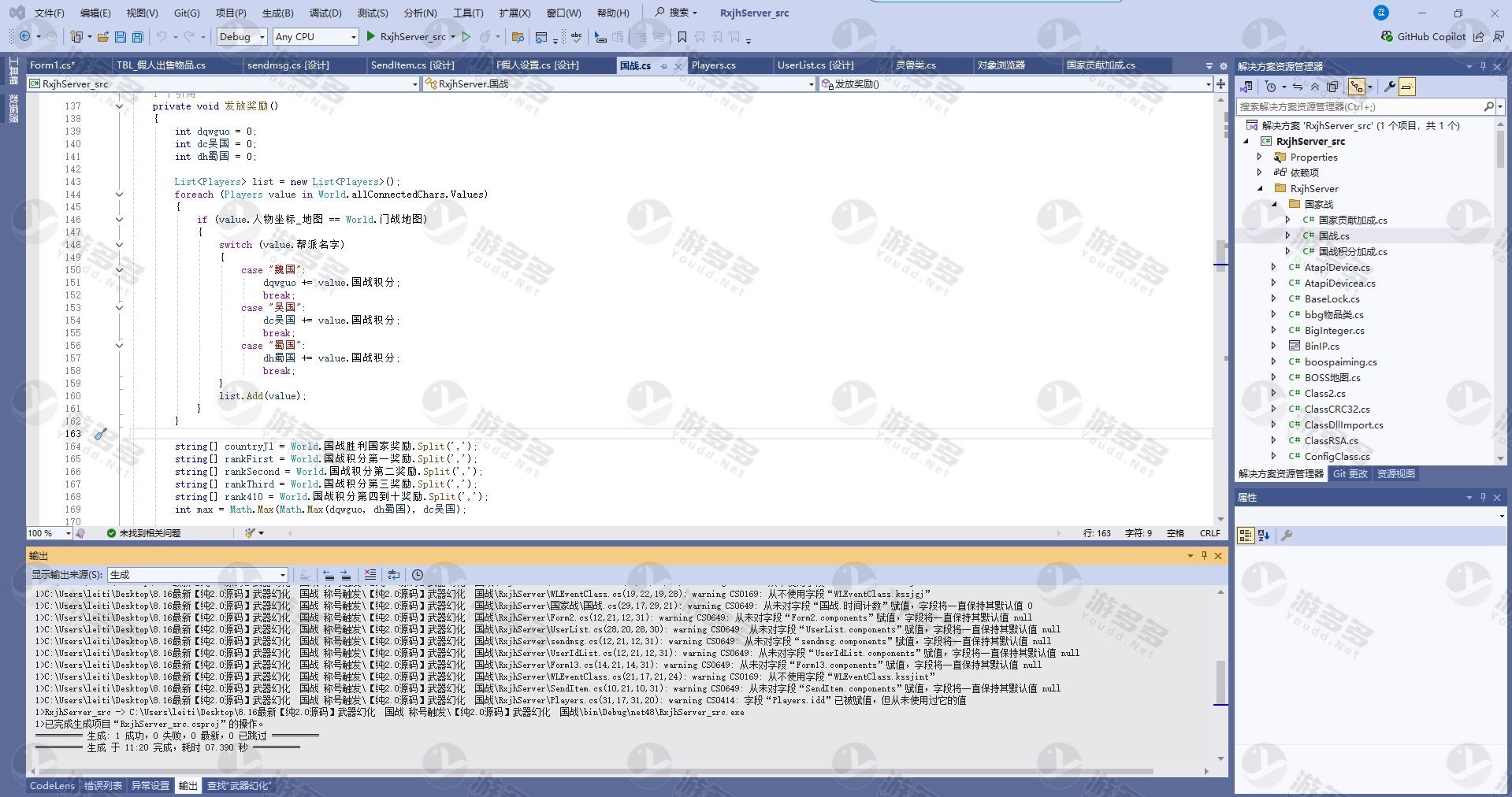Image resolution: width=1512 pixels, height=797 pixels.
Task: Expand the 依赖项 node in Solution Explorer
Action: 1260,172
